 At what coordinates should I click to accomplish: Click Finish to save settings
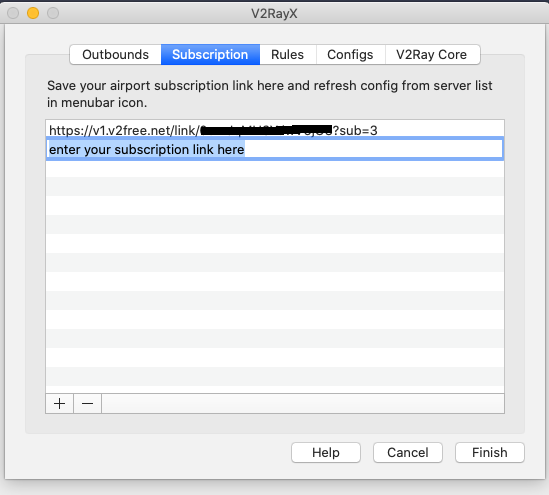[490, 453]
